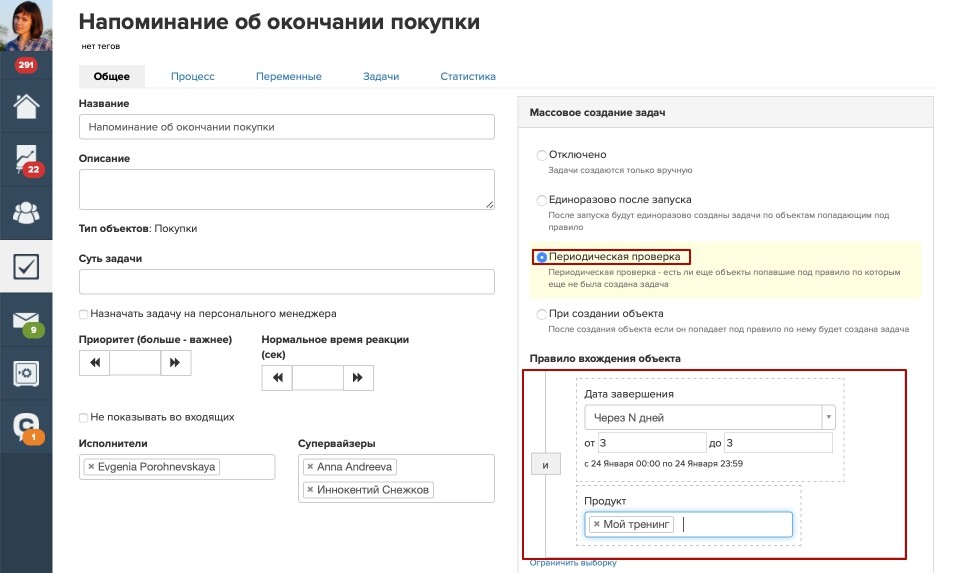This screenshot has height=573, width=973.
Task: Open the Через N дней dropdown
Action: click(x=710, y=418)
